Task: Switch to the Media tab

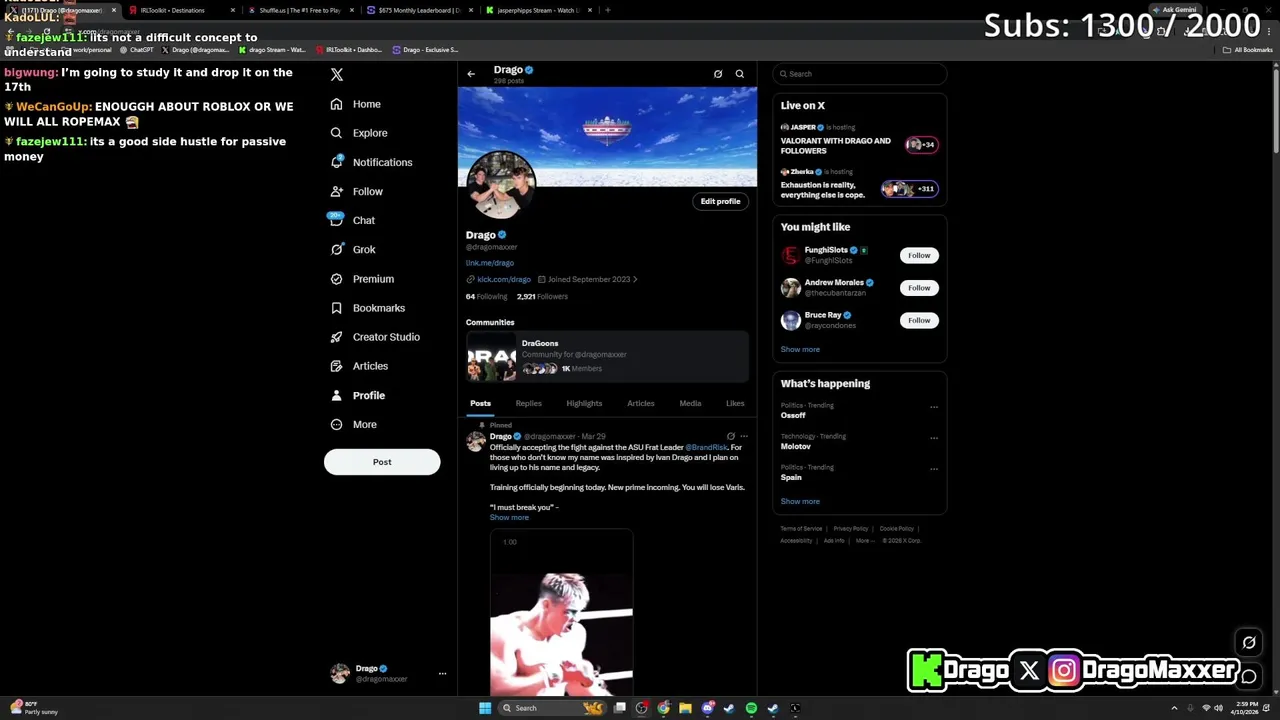Action: (x=690, y=403)
